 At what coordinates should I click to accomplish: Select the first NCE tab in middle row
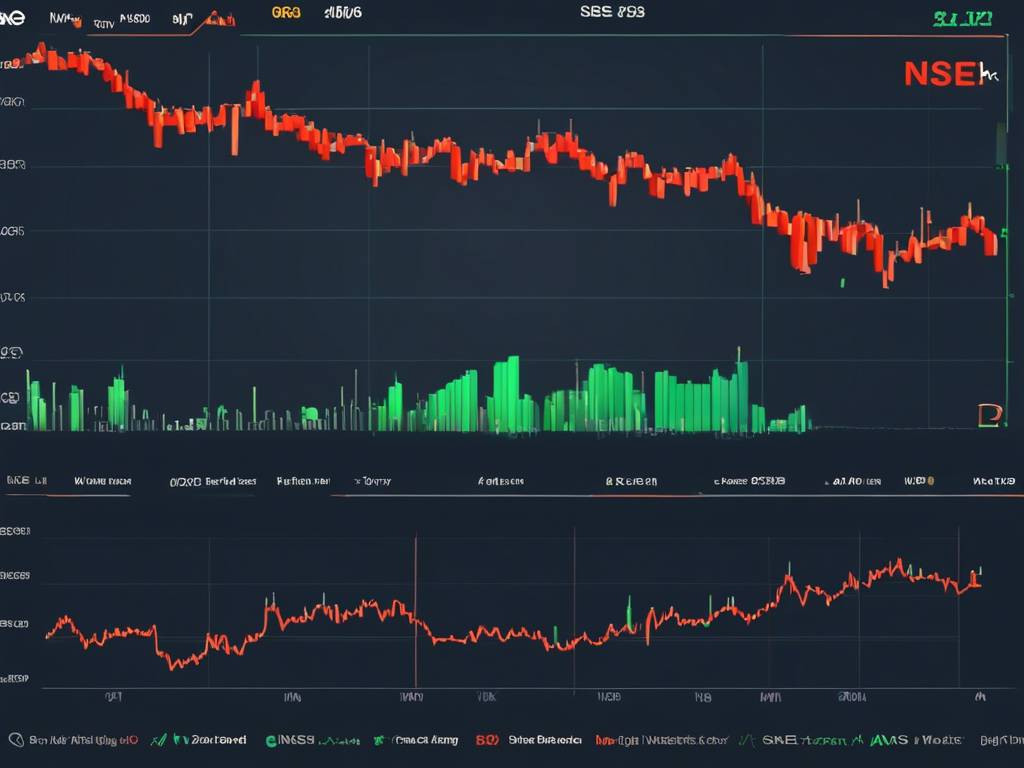click(26, 481)
